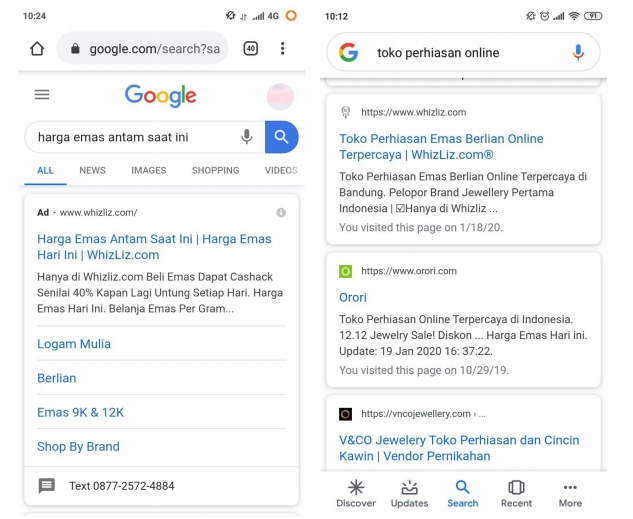Open 'Toko Perhiasan Emas Berlian Online' result

pos(441,146)
